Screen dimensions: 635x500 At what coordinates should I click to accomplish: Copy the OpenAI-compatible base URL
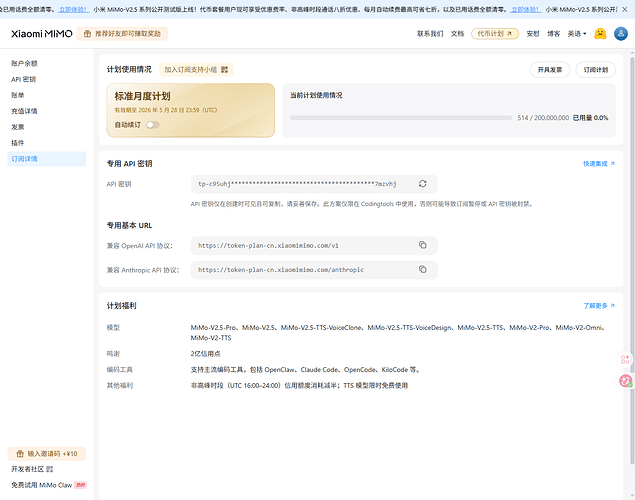[x=422, y=245]
